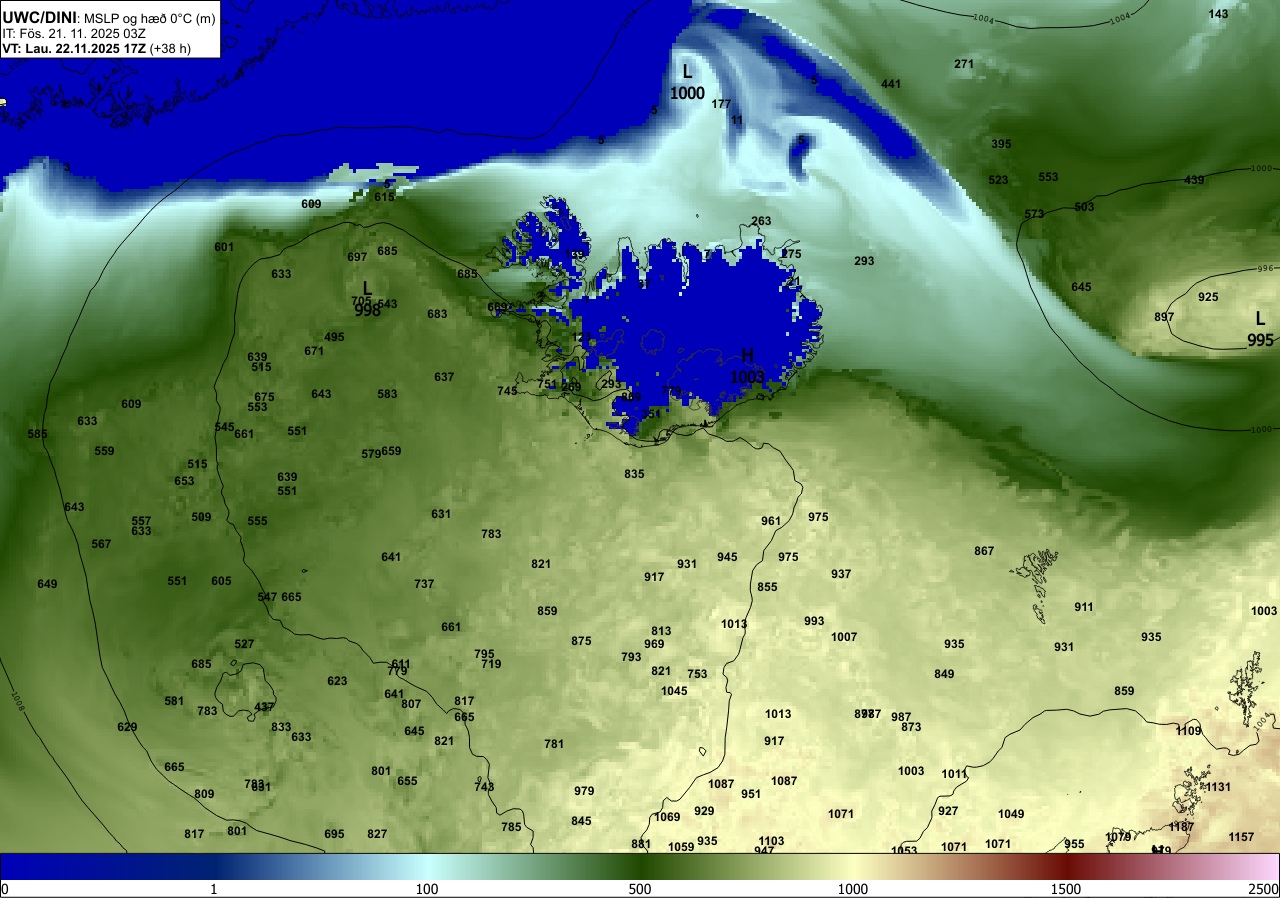Click the freezing level value 395
The width and height of the screenshot is (1280, 898).
(1001, 144)
